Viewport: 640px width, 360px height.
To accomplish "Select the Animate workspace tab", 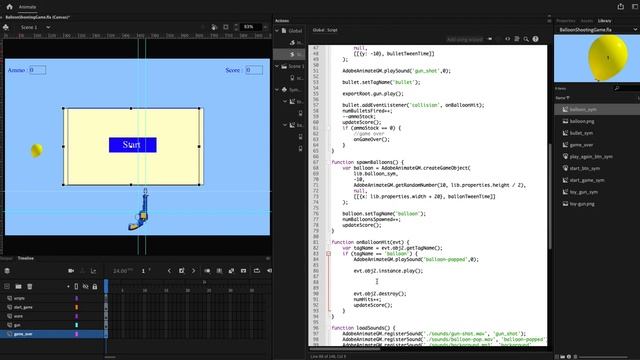I will tap(27, 7).
